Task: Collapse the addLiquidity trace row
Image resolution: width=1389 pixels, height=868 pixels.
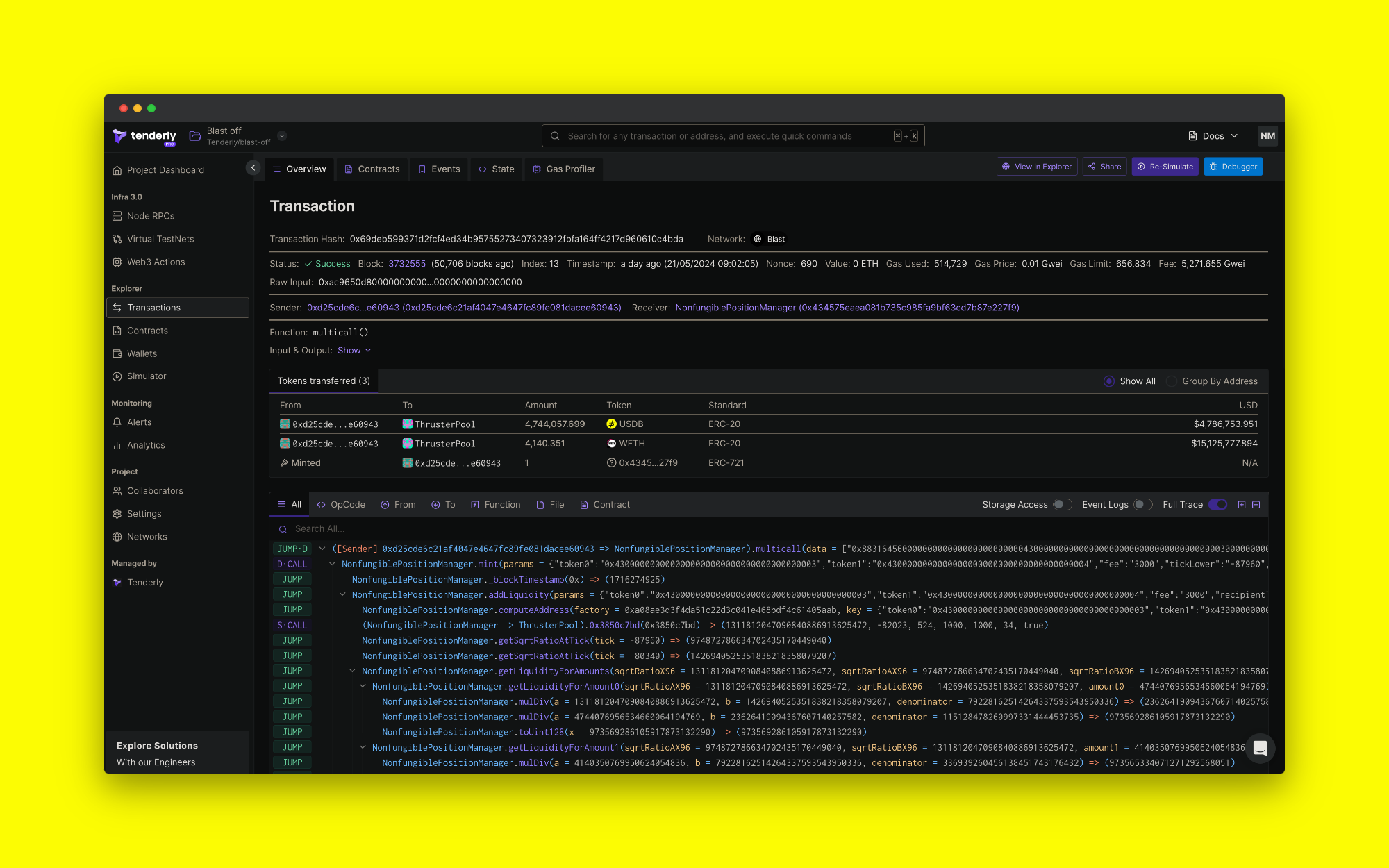Action: tap(342, 595)
